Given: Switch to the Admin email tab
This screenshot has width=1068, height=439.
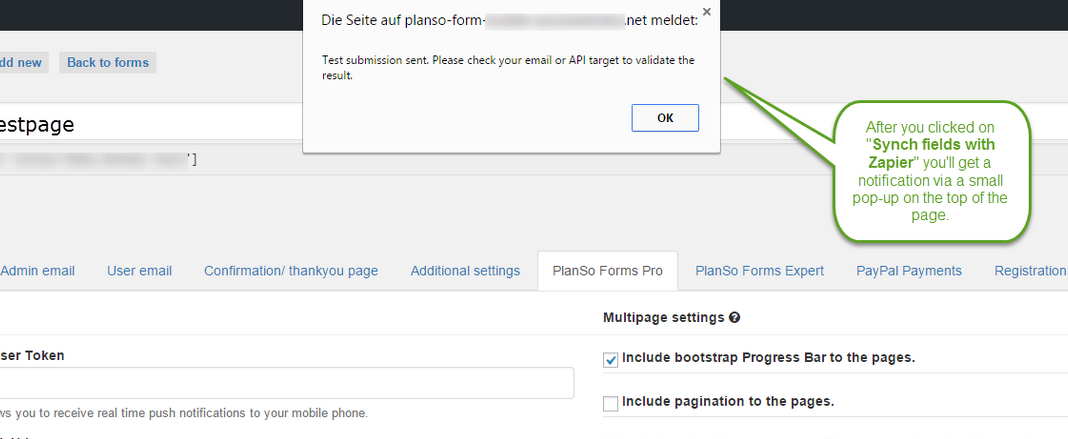Looking at the screenshot, I should click(37, 271).
